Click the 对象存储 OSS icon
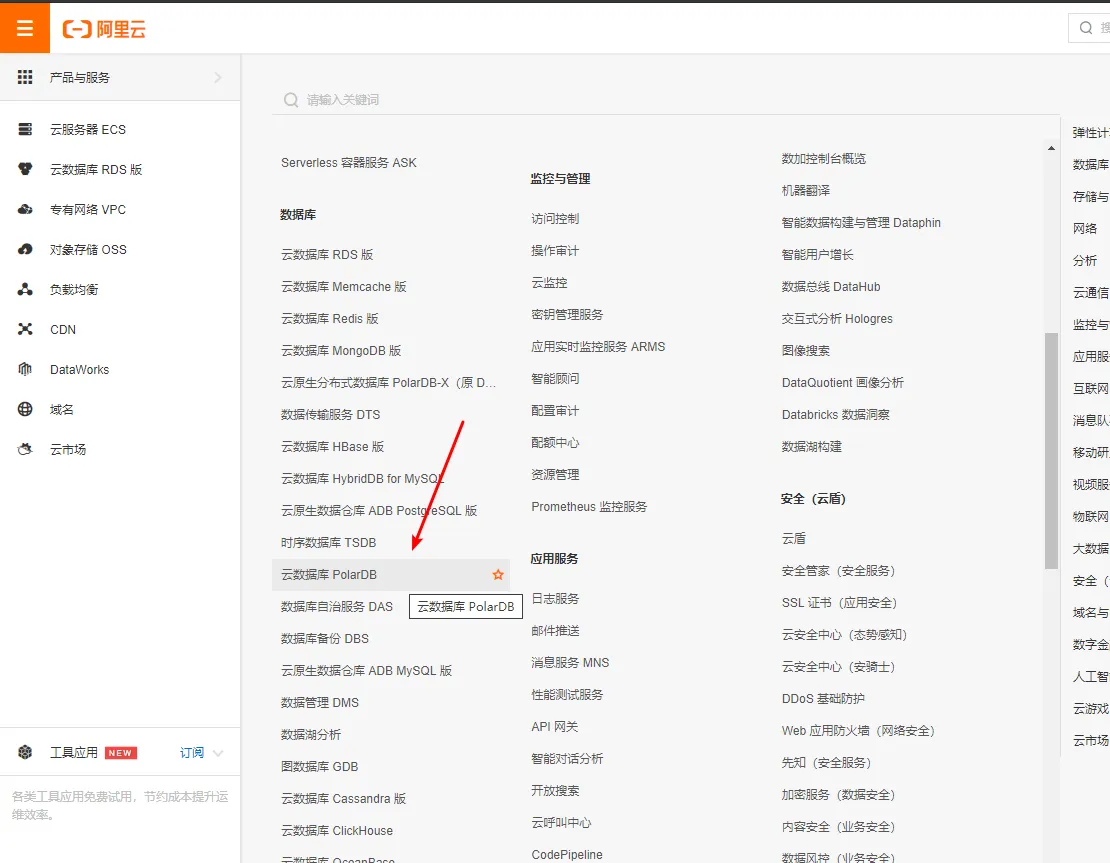 tap(25, 249)
